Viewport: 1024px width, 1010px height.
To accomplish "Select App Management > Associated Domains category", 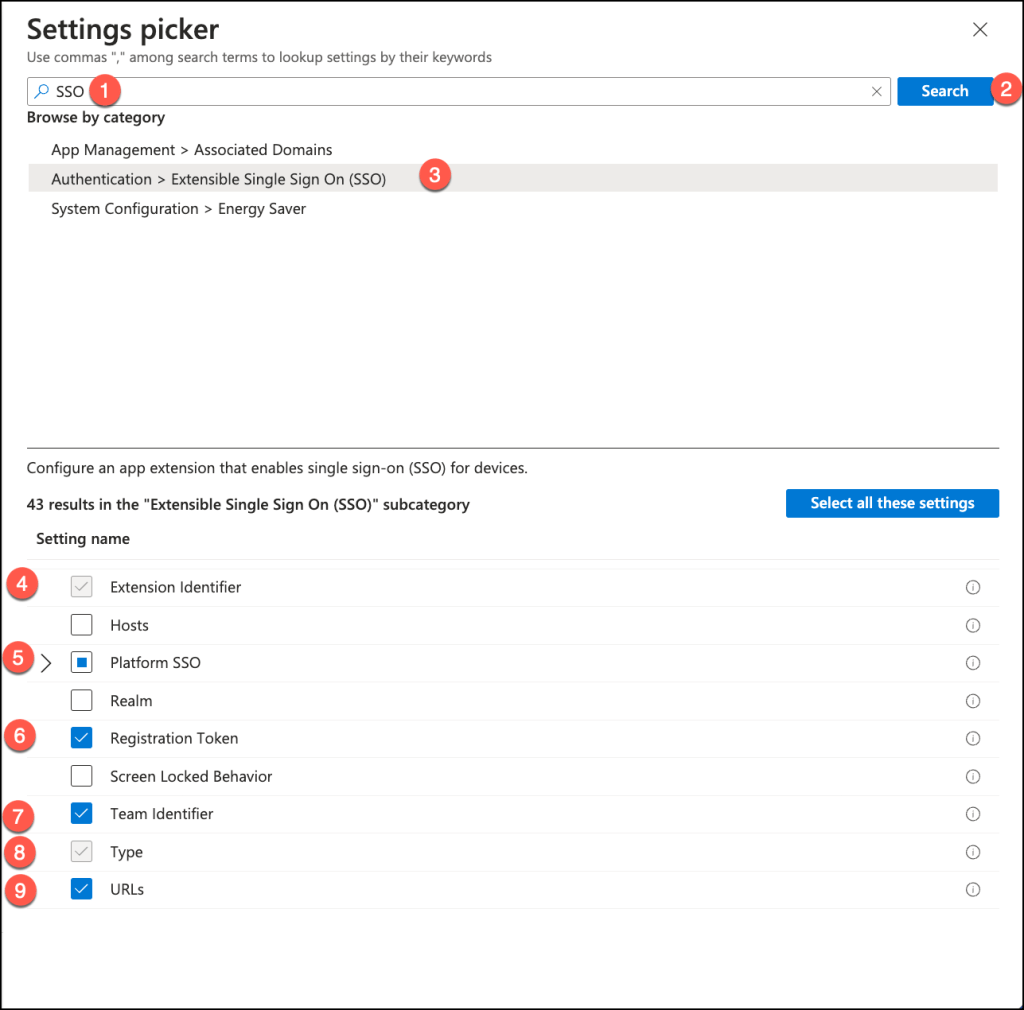I will tap(192, 150).
